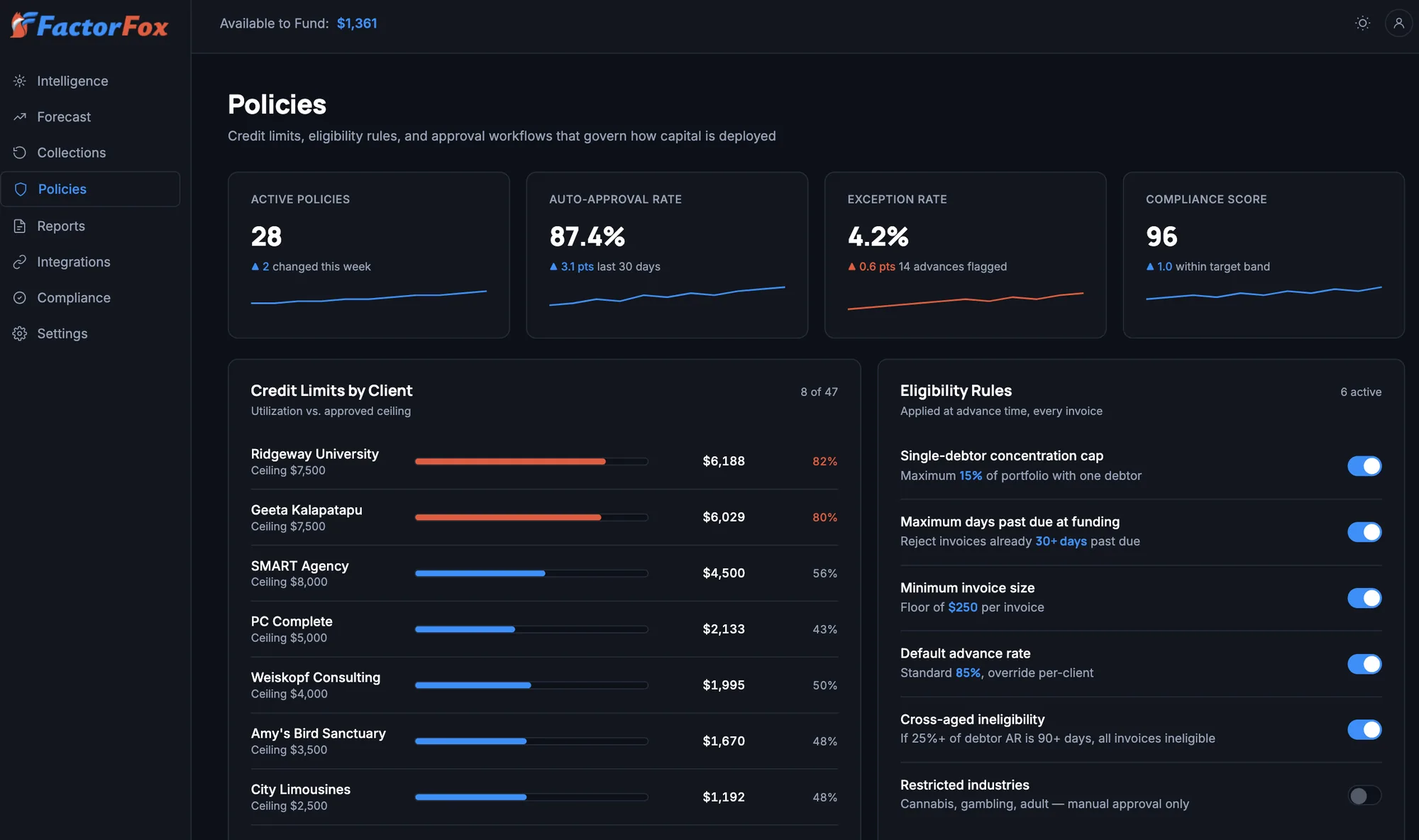
Task: Open the Active Policies summary card
Action: (369, 255)
